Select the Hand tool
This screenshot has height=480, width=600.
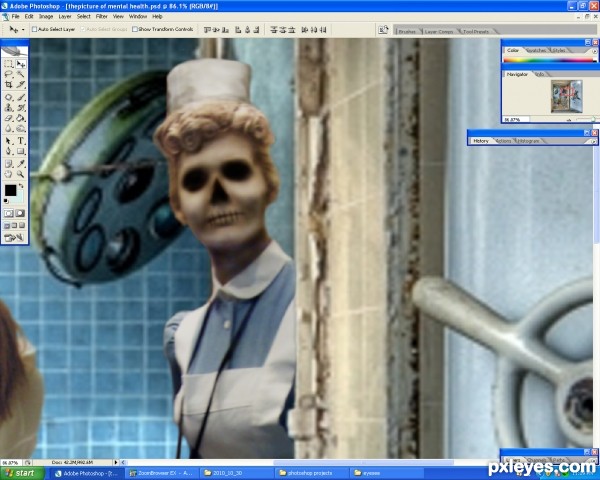point(9,174)
